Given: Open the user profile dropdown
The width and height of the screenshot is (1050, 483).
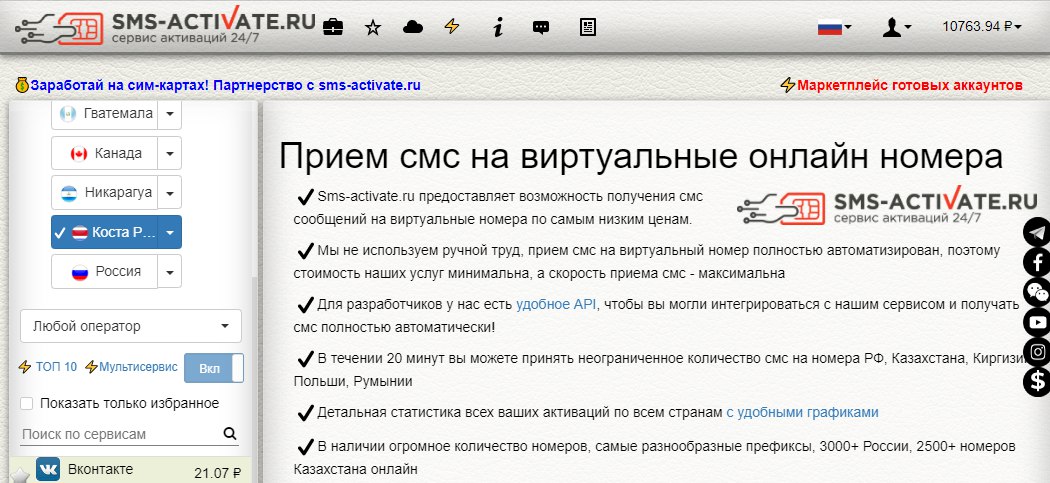Looking at the screenshot, I should [897, 27].
